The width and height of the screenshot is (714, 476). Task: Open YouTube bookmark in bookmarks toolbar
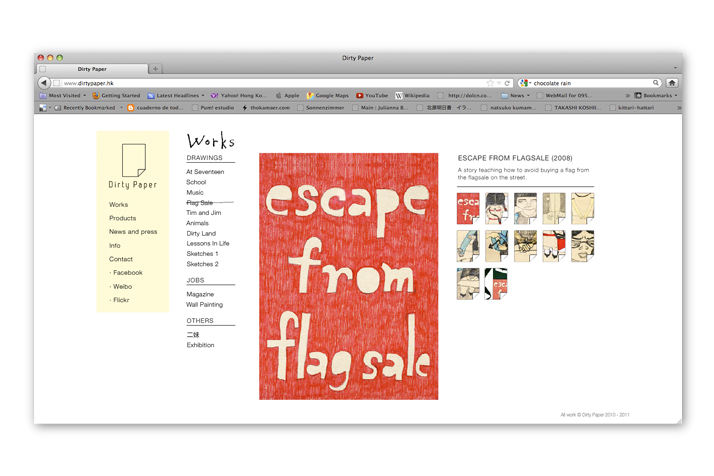click(372, 95)
